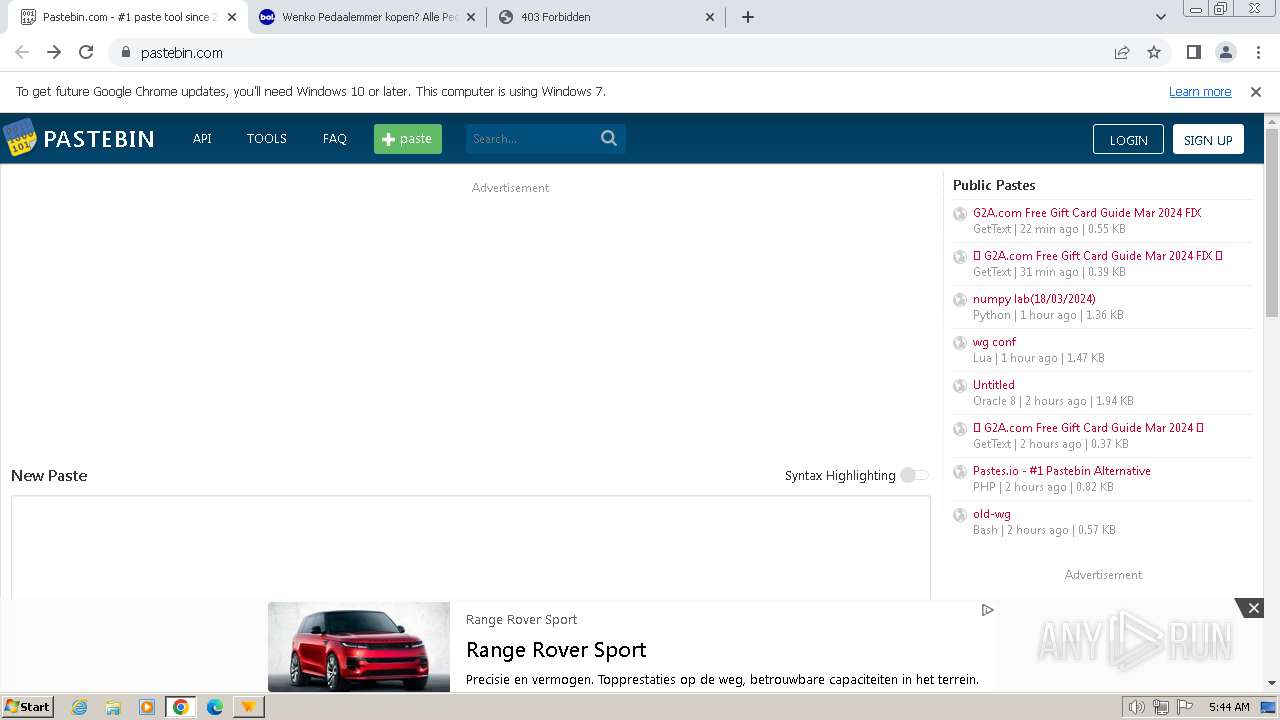The width and height of the screenshot is (1280, 720).
Task: Click the search magnifier icon in Pastebin header
Action: (x=609, y=138)
